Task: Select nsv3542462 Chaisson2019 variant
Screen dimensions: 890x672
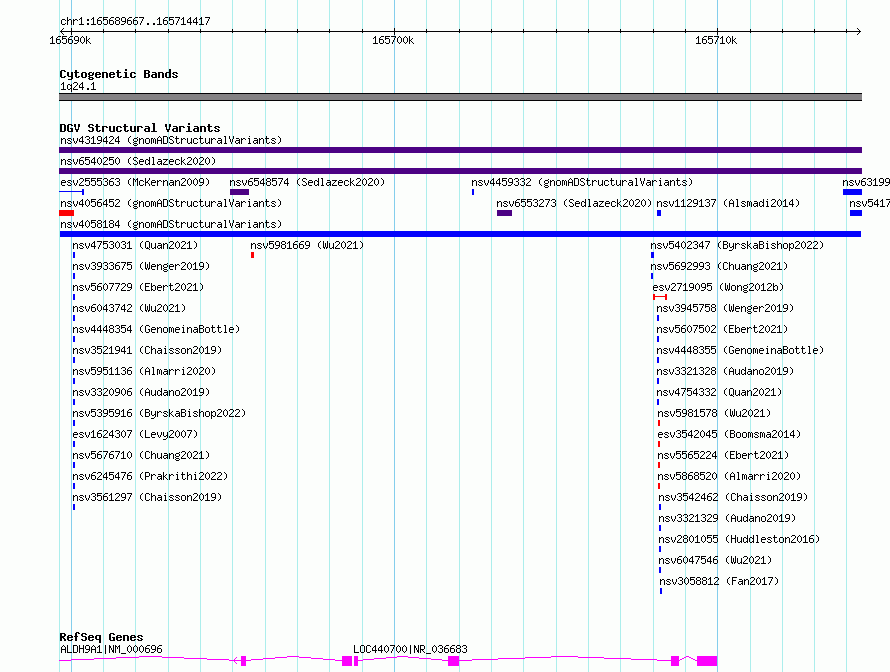Action: pos(733,497)
